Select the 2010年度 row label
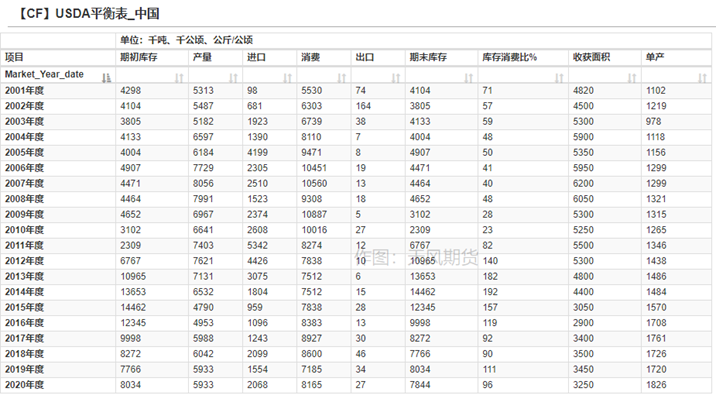The image size is (716, 402). click(24, 230)
